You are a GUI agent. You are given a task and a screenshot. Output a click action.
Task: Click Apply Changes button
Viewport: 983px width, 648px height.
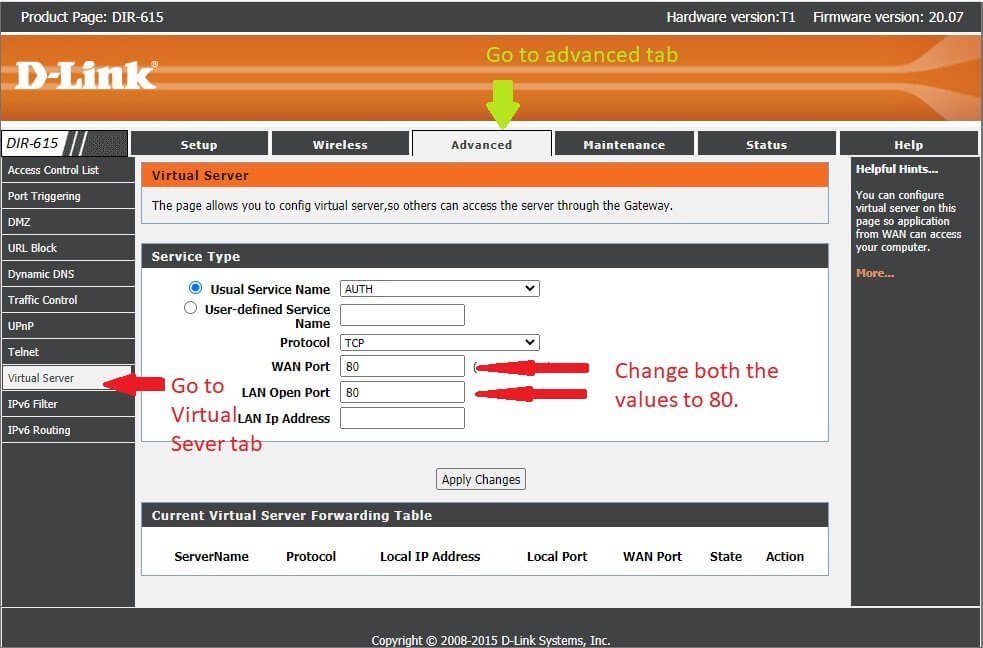point(481,479)
